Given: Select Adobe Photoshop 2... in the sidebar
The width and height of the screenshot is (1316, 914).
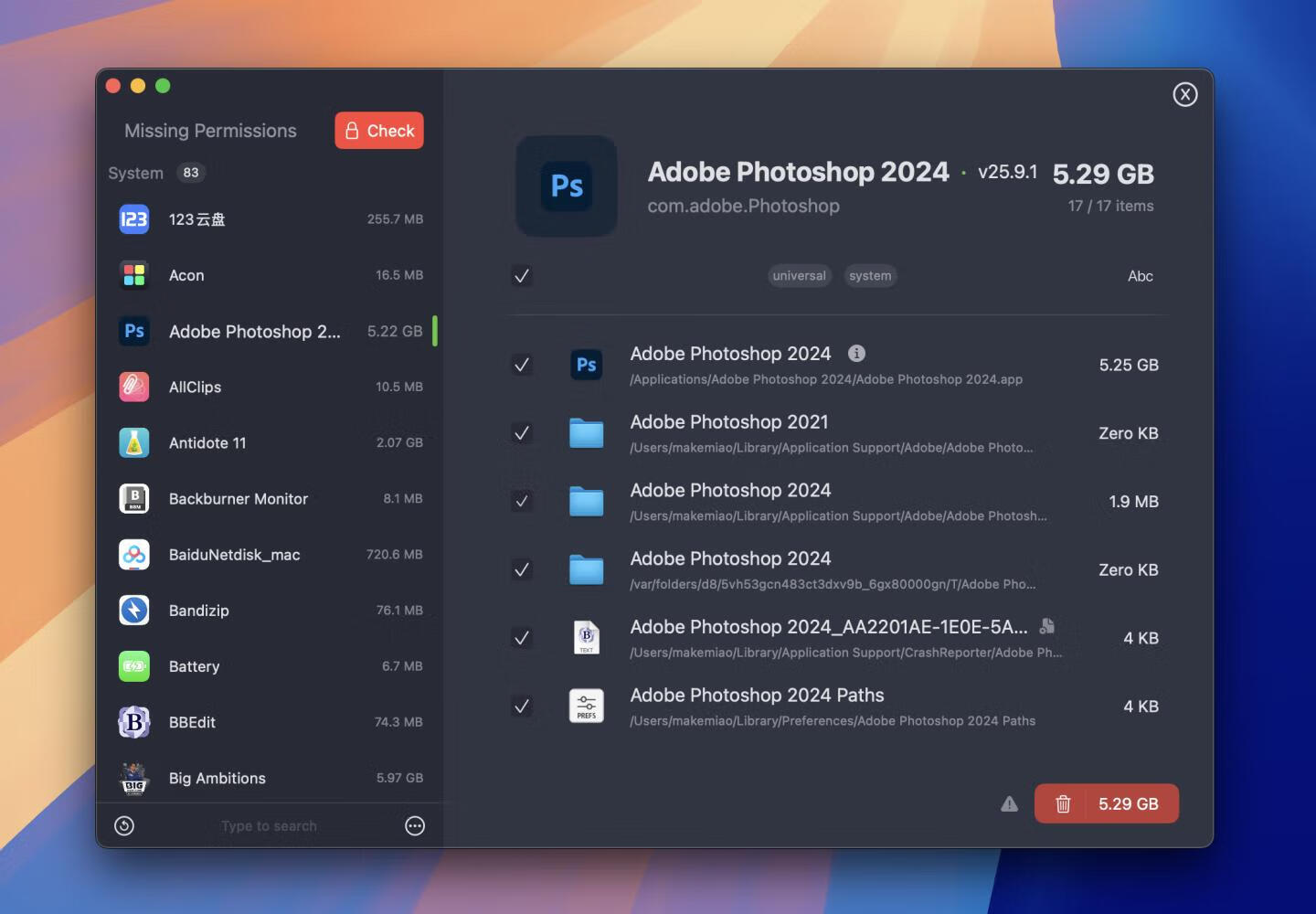Looking at the screenshot, I should [255, 332].
